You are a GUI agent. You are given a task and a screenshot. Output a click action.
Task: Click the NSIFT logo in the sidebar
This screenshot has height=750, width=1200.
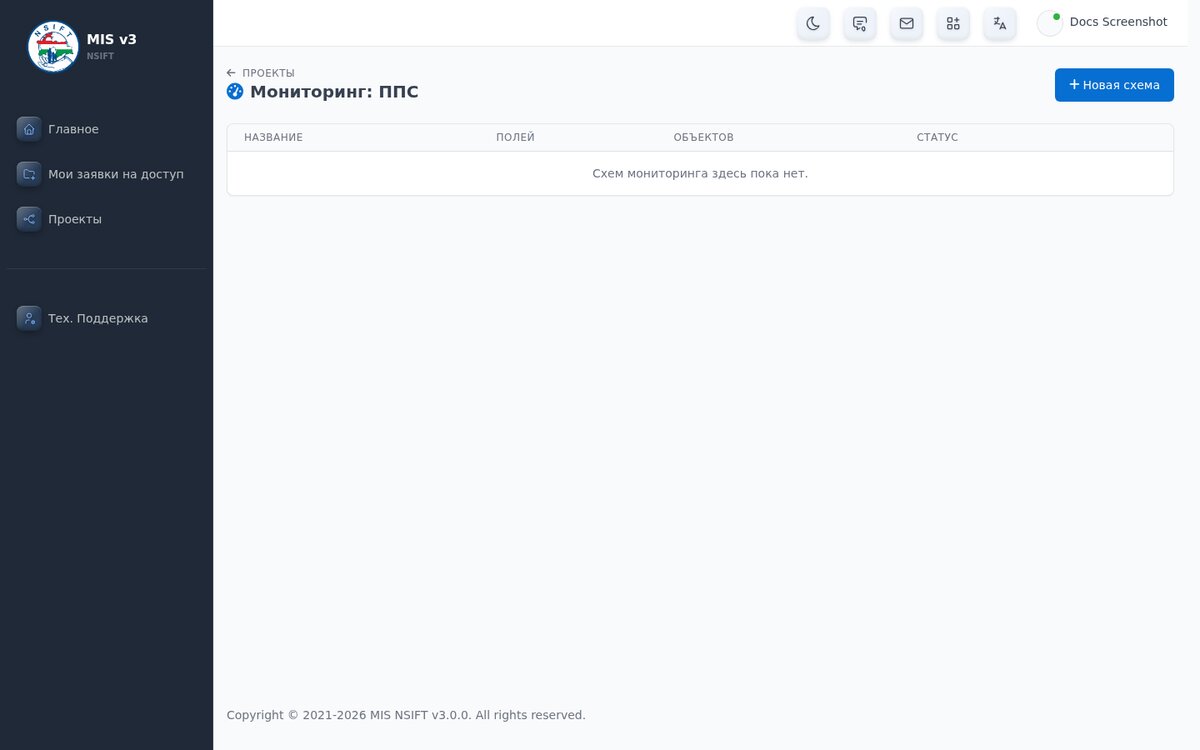tap(53, 46)
